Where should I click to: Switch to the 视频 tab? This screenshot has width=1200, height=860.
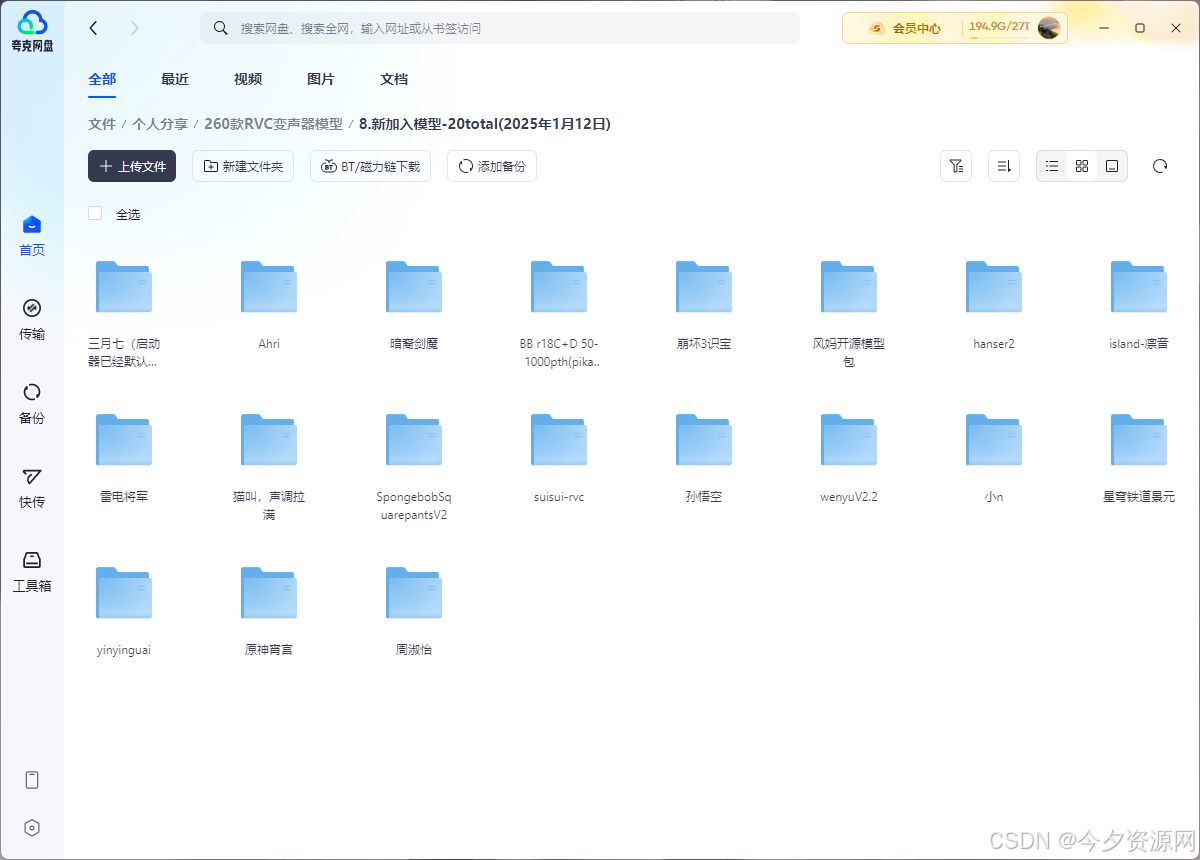[248, 79]
